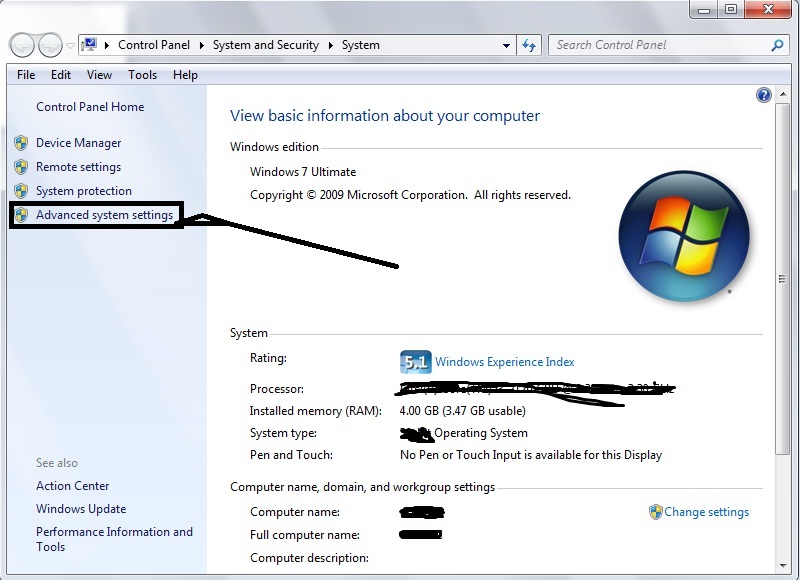Open Device Manager link
This screenshot has height=580, width=800.
pyautogui.click(x=79, y=143)
